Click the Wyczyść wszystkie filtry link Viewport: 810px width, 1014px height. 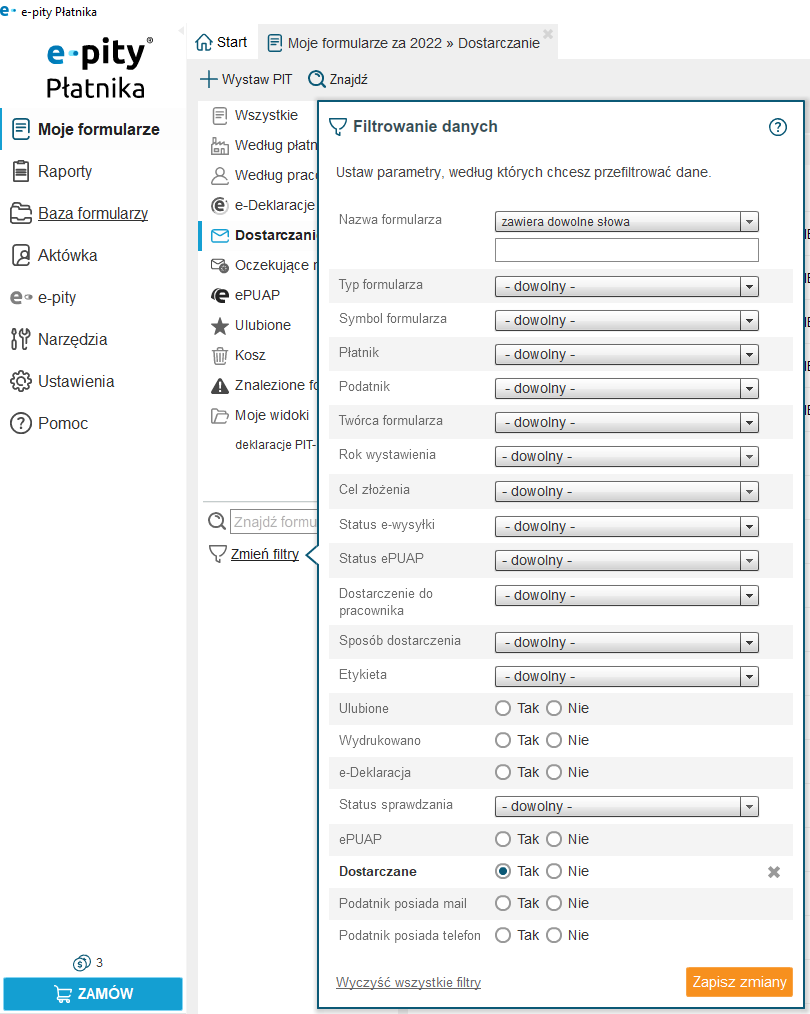click(x=409, y=982)
